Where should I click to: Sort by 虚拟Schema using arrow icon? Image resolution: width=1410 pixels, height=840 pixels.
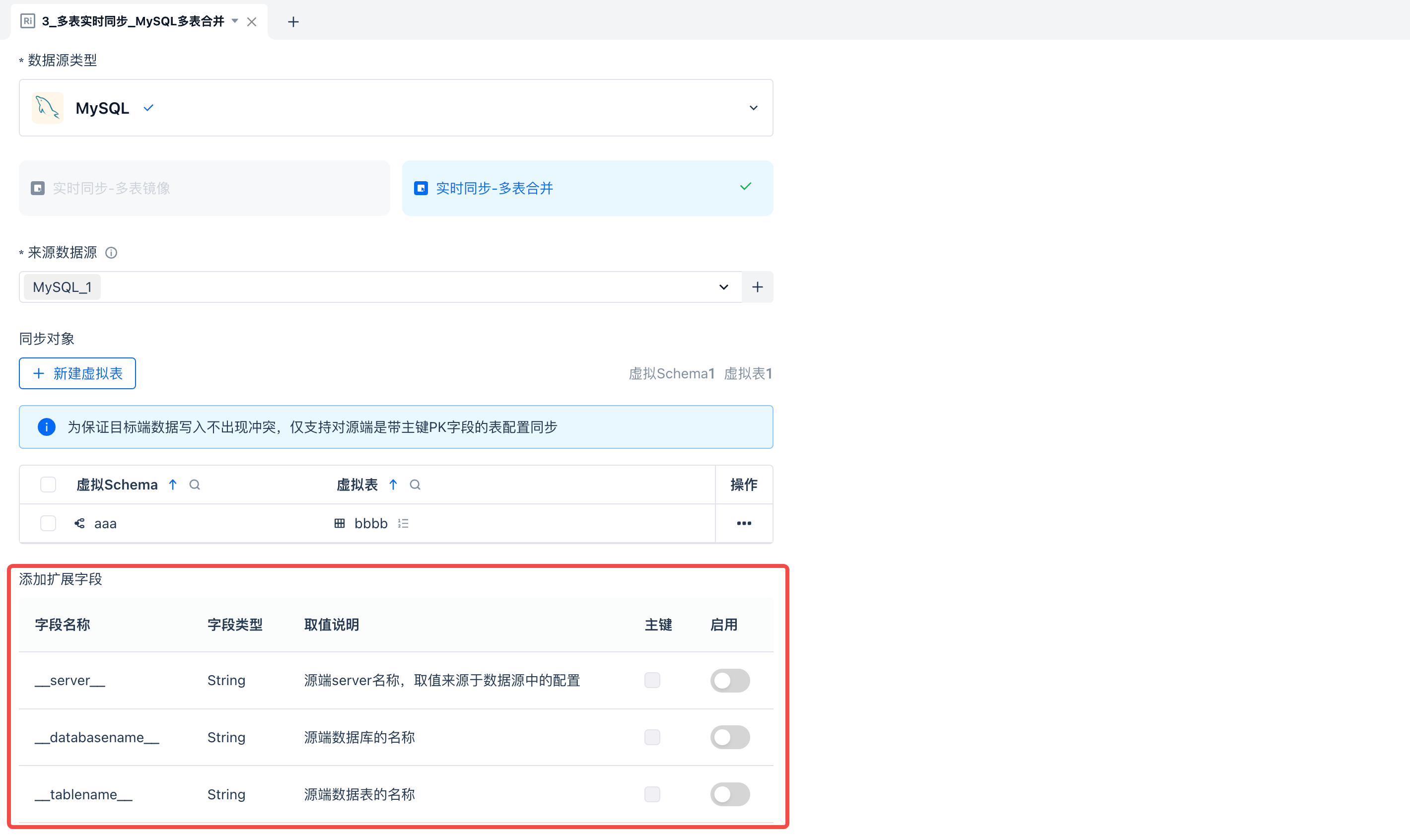pos(173,485)
